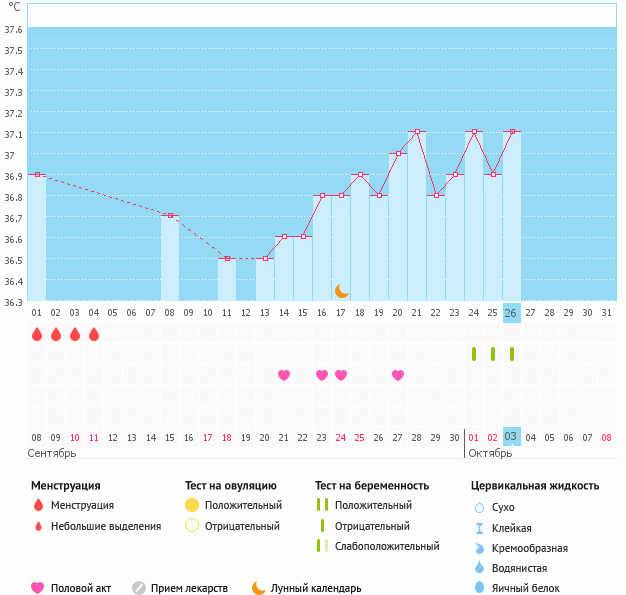Click the menstruation drop on cycle day 01
626x595 pixels.
pyautogui.click(x=37, y=334)
